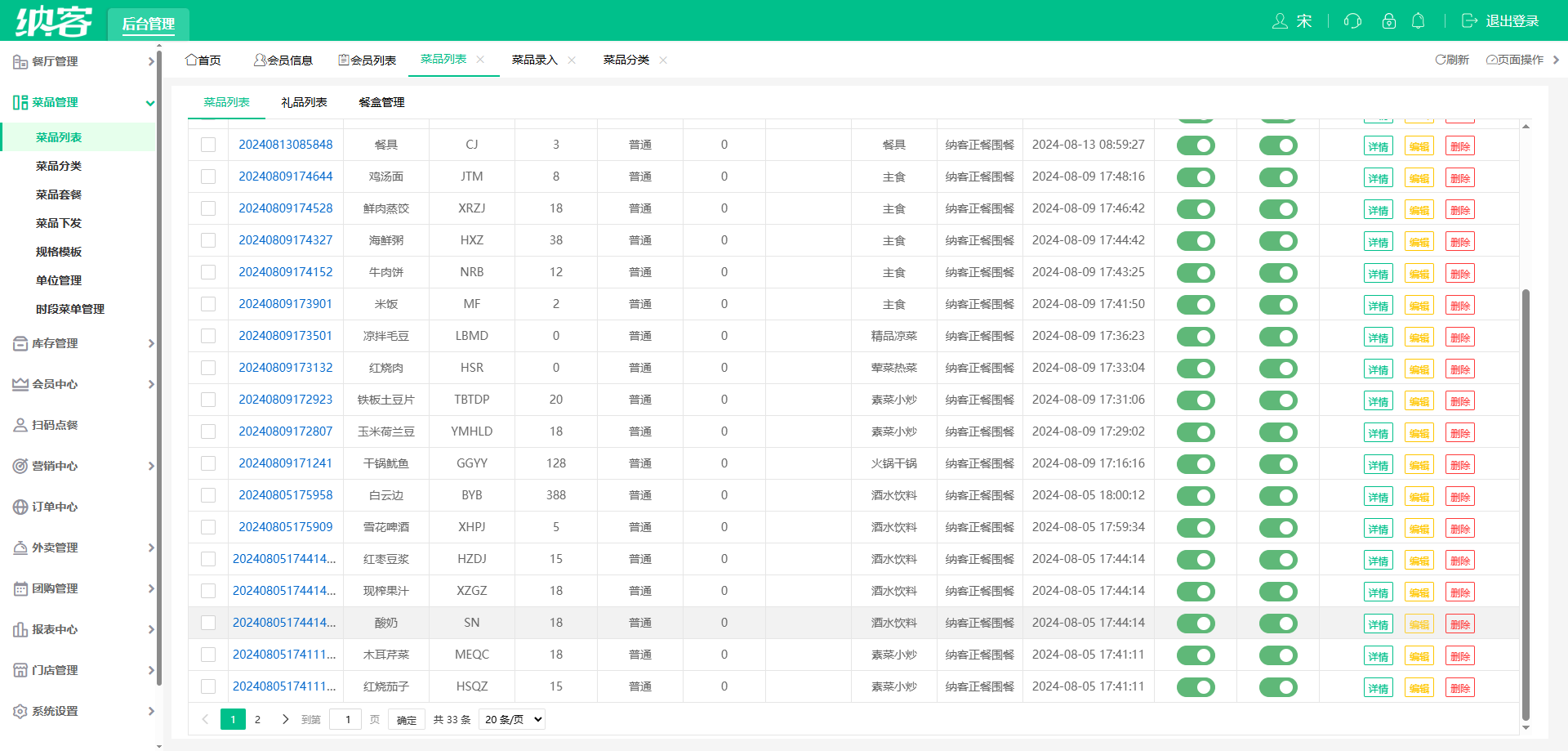Switch to 礼品列表 tab
This screenshot has height=751, width=1568.
pos(304,102)
